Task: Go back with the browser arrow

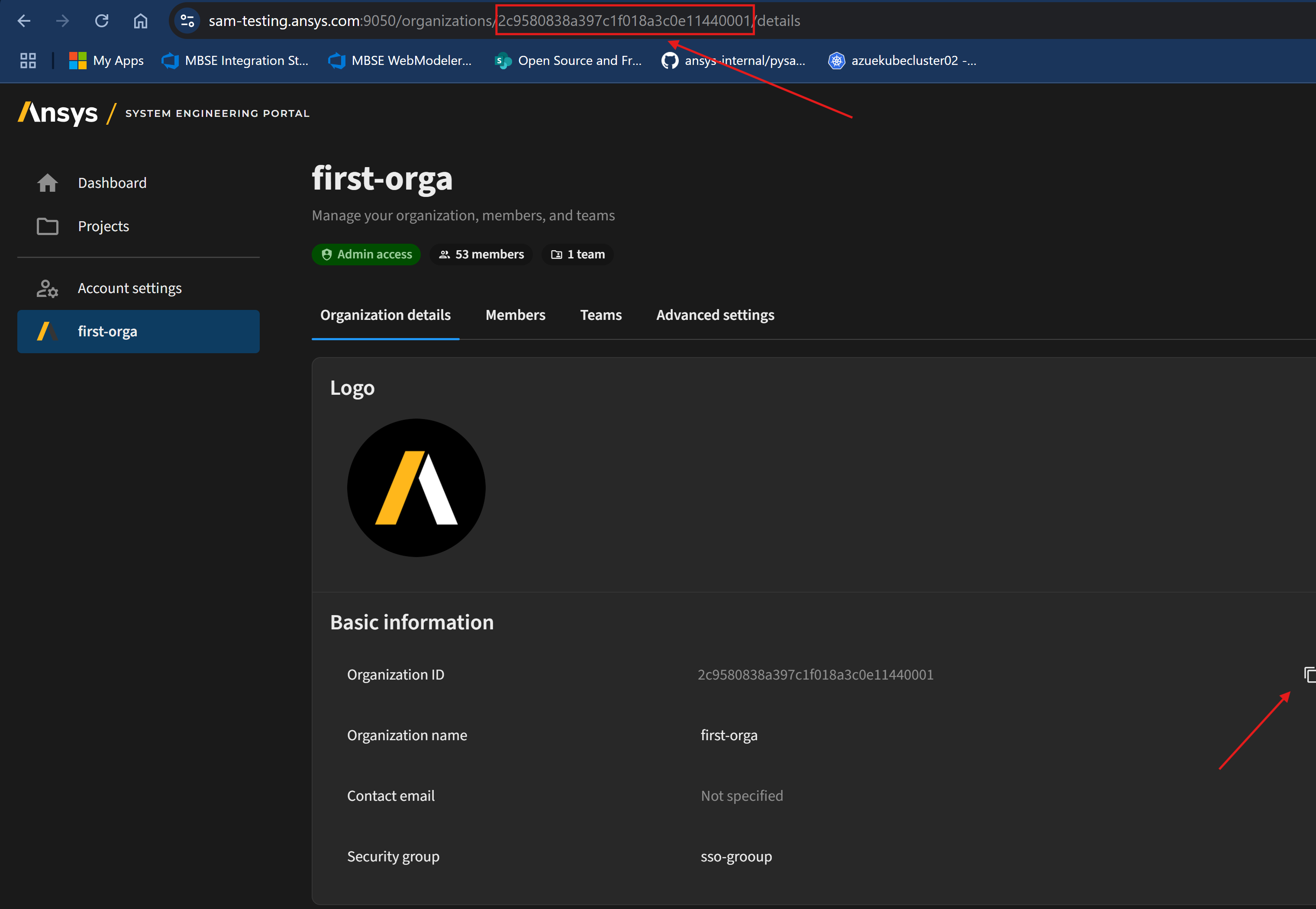Action: pos(24,21)
